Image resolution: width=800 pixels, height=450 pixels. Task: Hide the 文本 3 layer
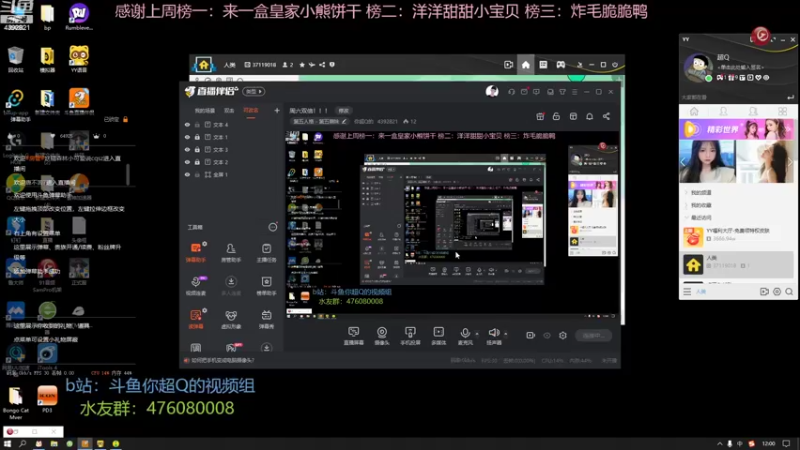[187, 149]
